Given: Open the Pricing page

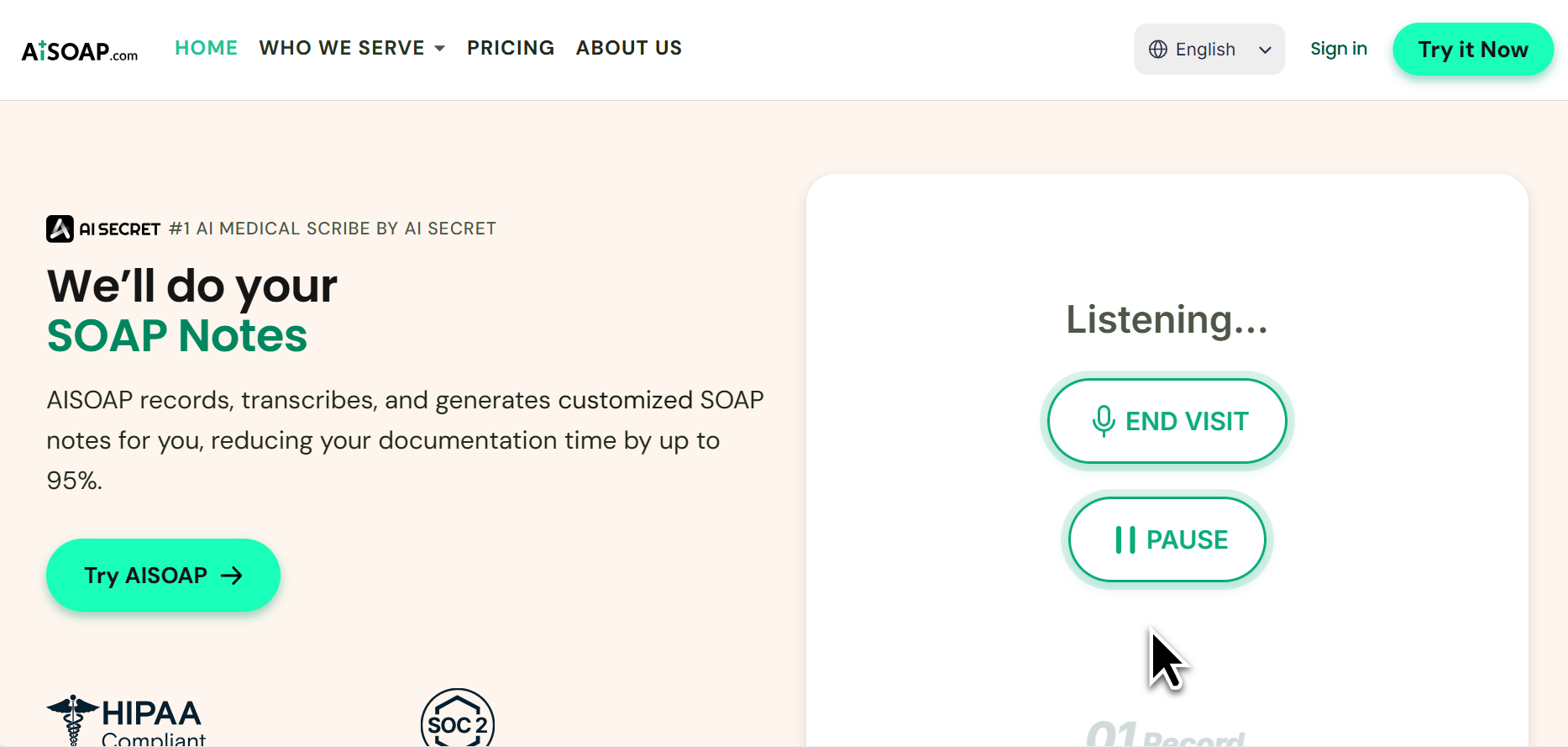Looking at the screenshot, I should point(511,48).
